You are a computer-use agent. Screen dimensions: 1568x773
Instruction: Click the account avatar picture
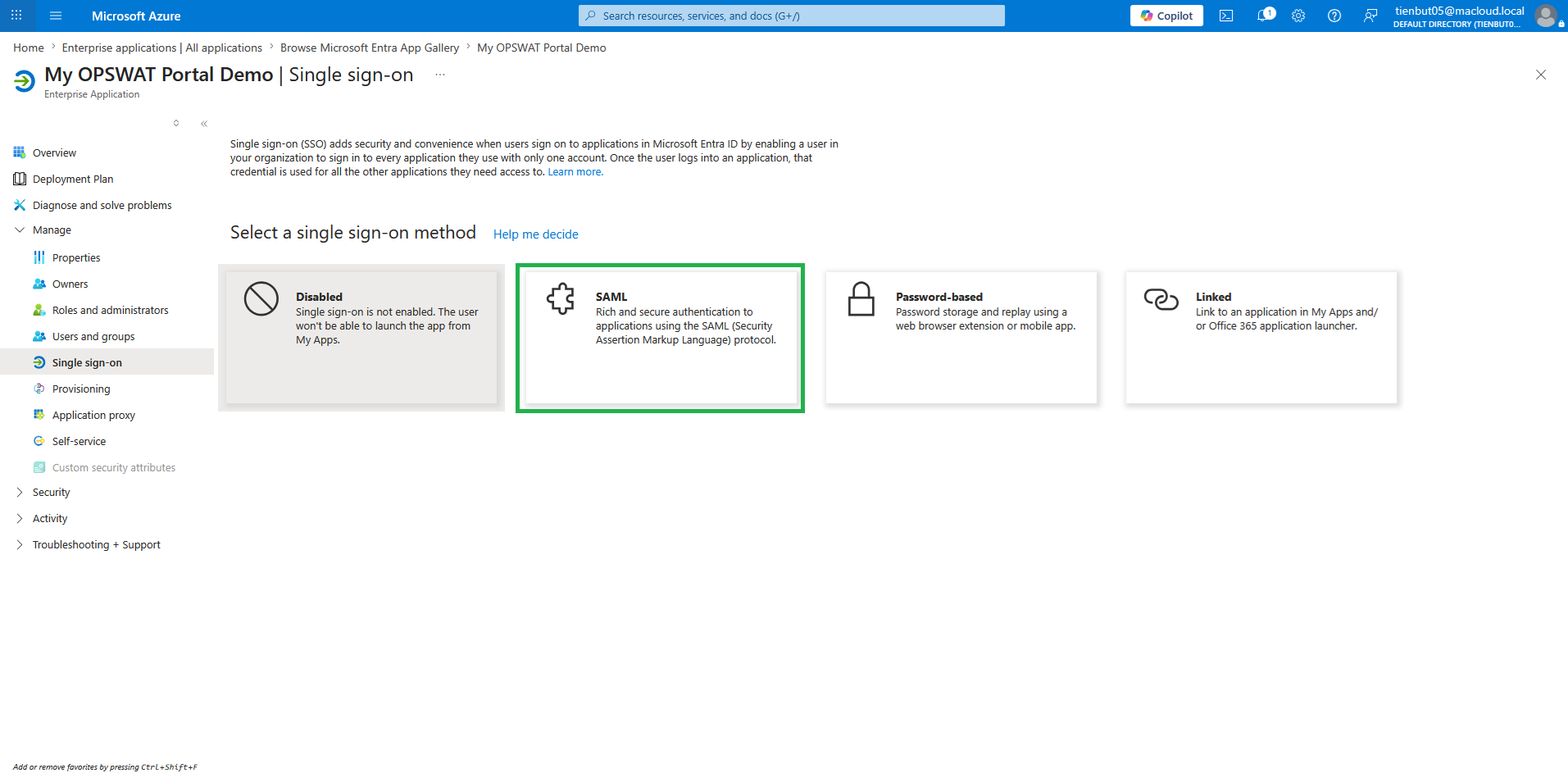tap(1546, 16)
